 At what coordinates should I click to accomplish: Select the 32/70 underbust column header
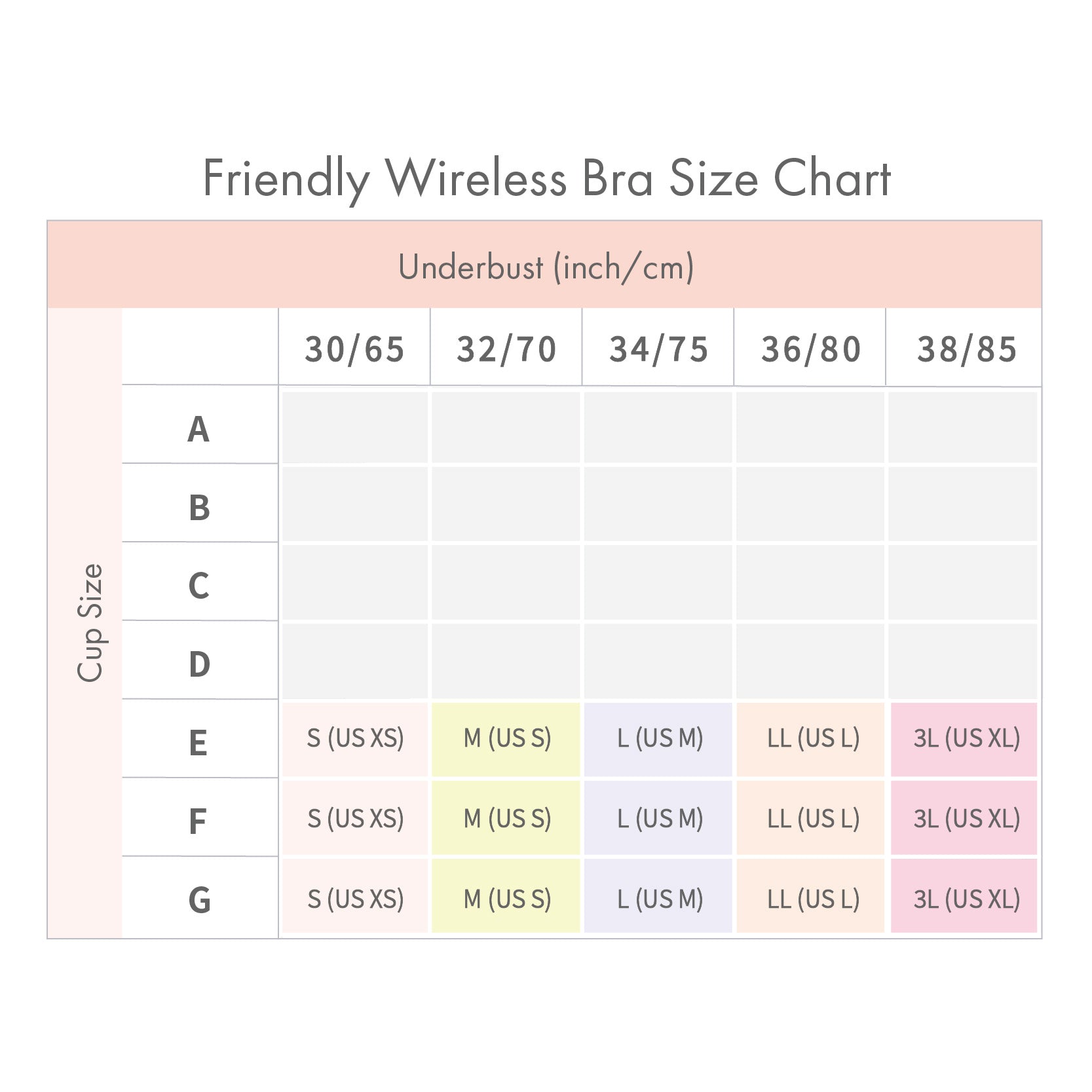pyautogui.click(x=506, y=348)
